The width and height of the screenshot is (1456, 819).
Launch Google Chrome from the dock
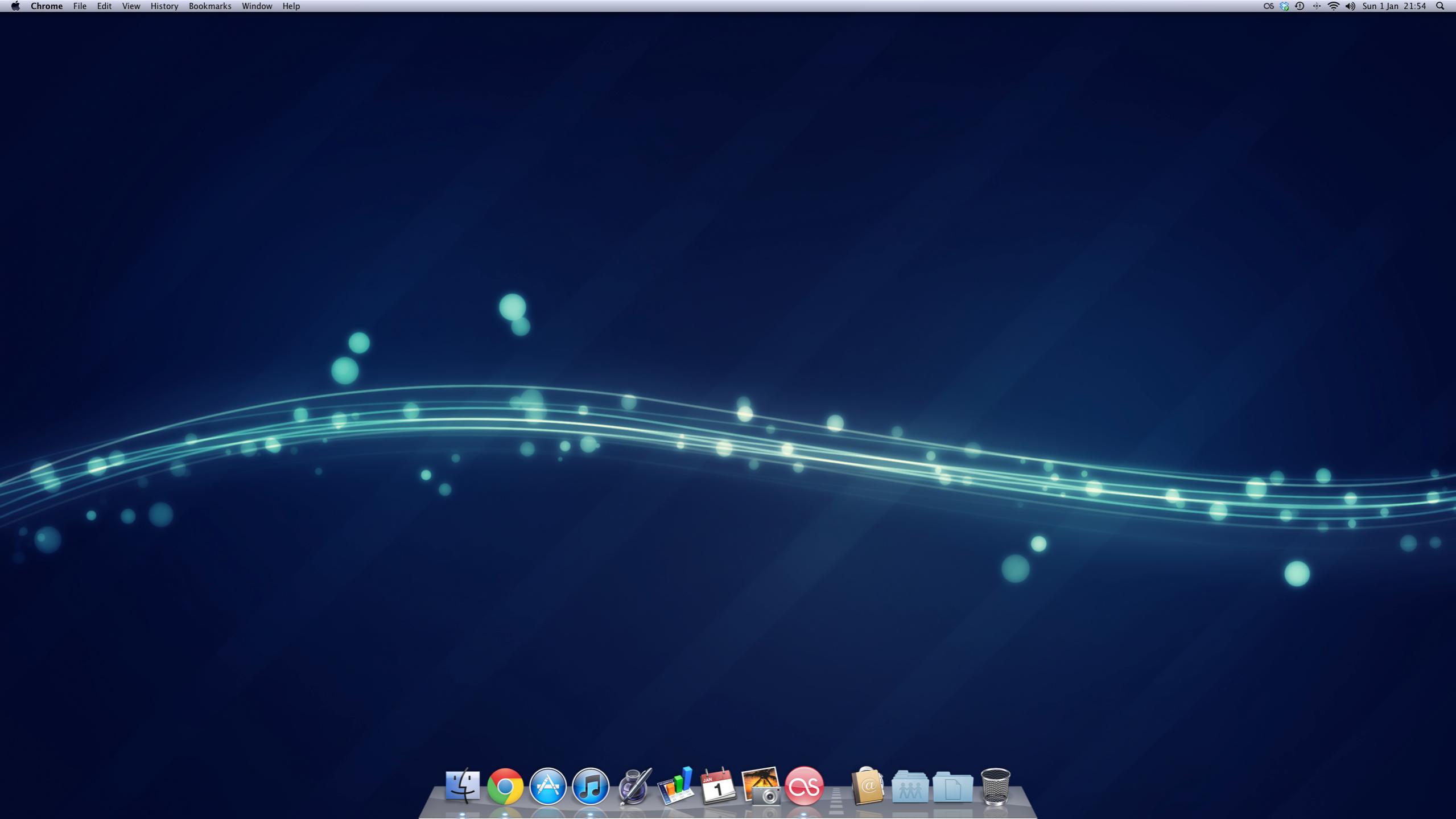[505, 786]
